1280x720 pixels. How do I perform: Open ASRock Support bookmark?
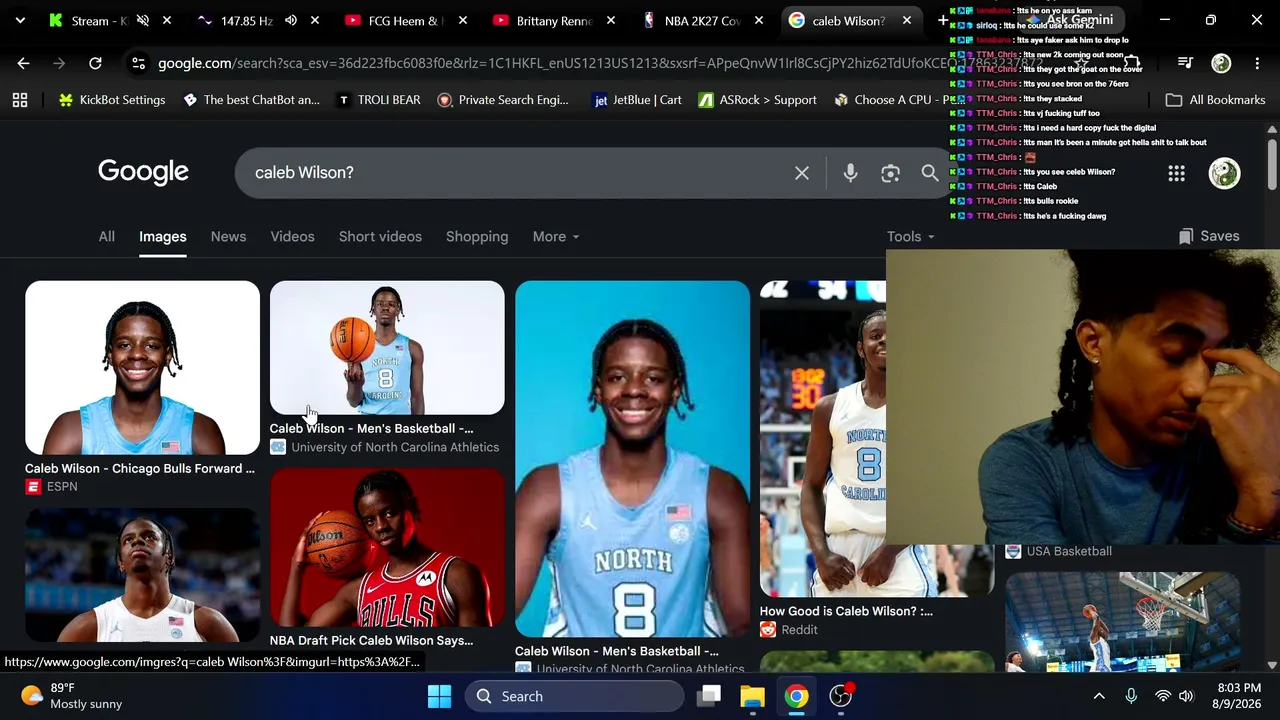pos(757,100)
